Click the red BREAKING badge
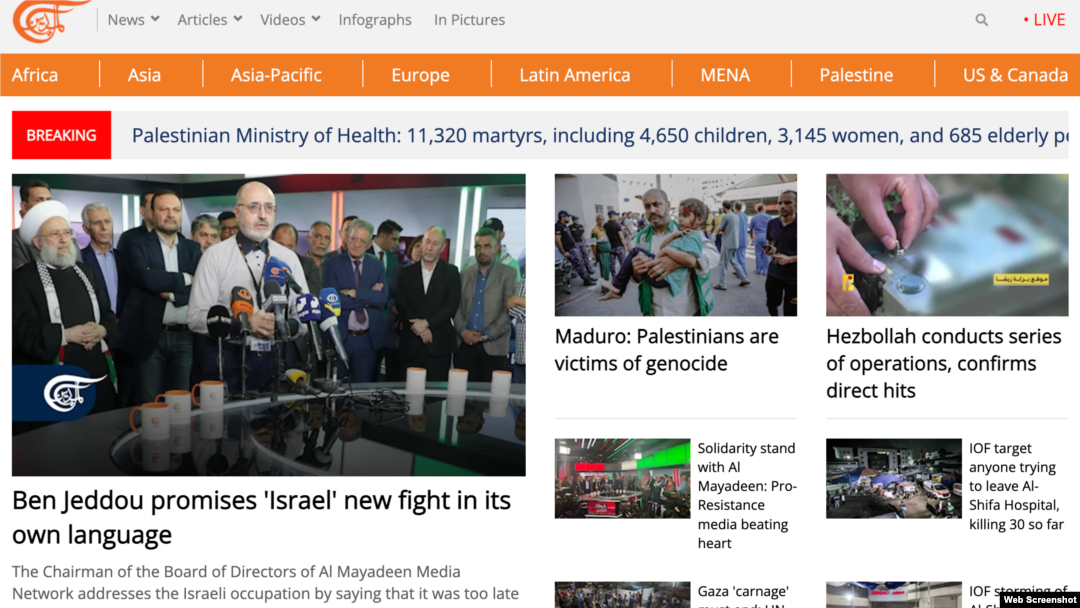 [x=61, y=135]
